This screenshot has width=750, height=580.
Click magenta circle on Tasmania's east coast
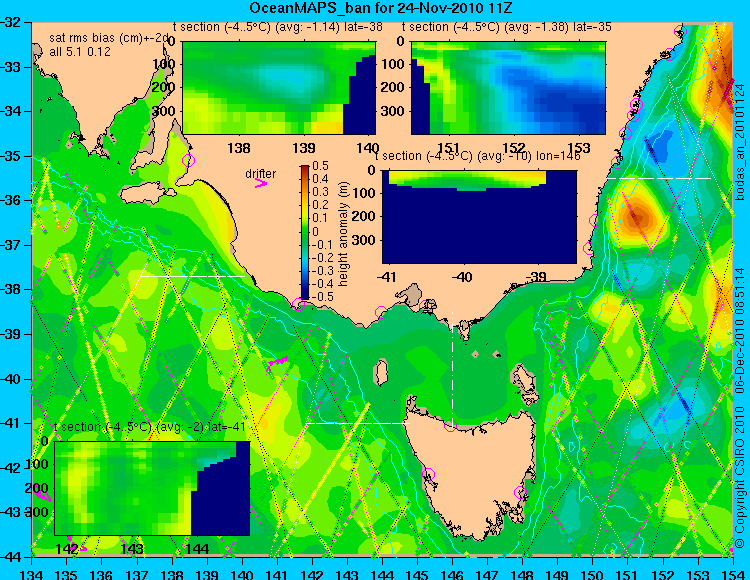pos(520,492)
